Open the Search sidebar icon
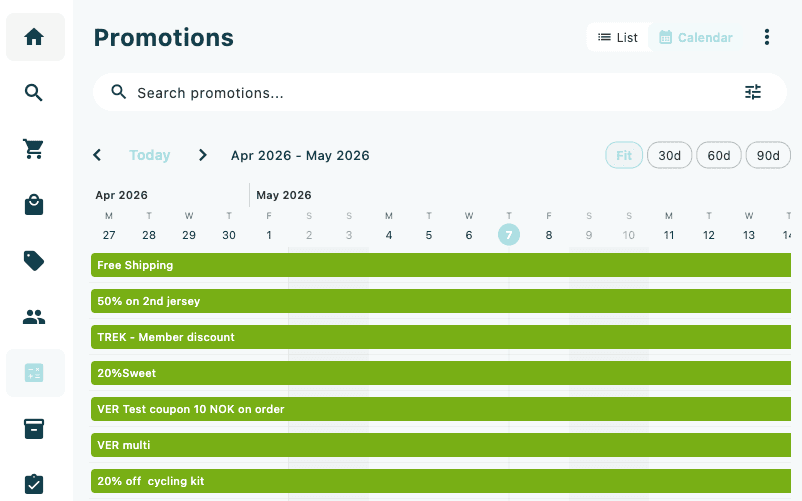This screenshot has height=501, width=802. 34,93
